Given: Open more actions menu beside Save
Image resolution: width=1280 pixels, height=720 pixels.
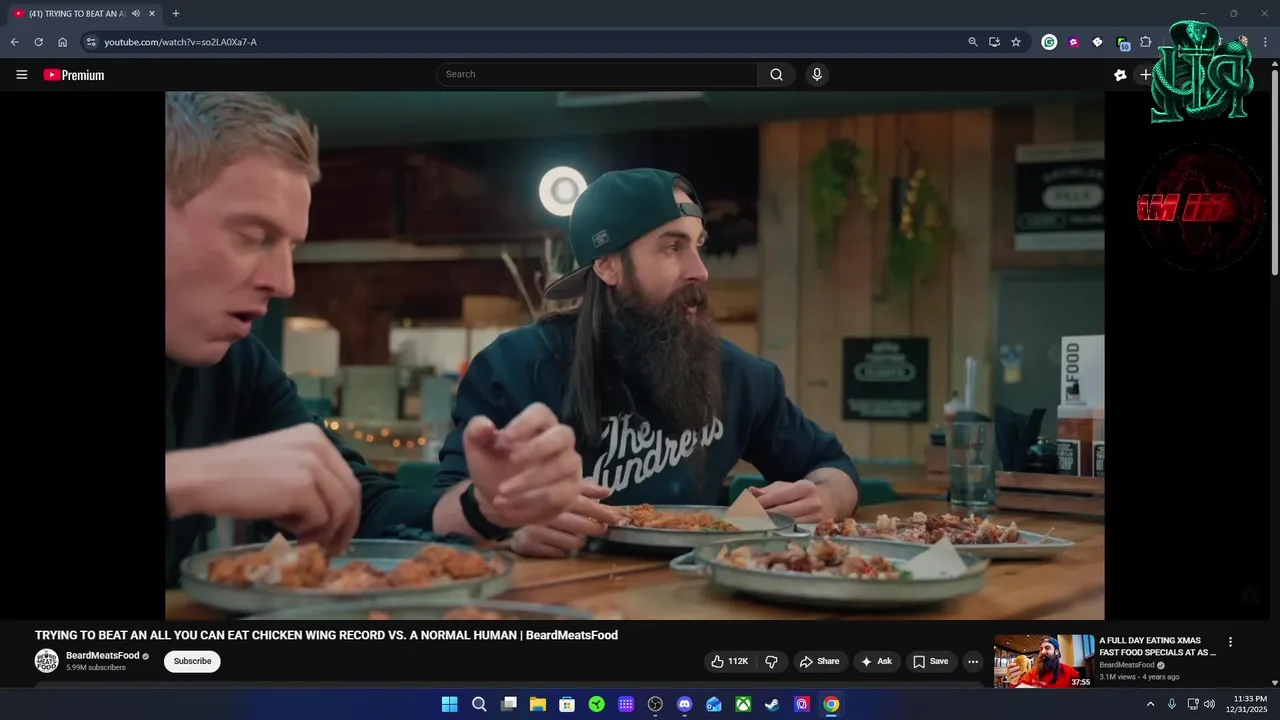Looking at the screenshot, I should pyautogui.click(x=973, y=662).
